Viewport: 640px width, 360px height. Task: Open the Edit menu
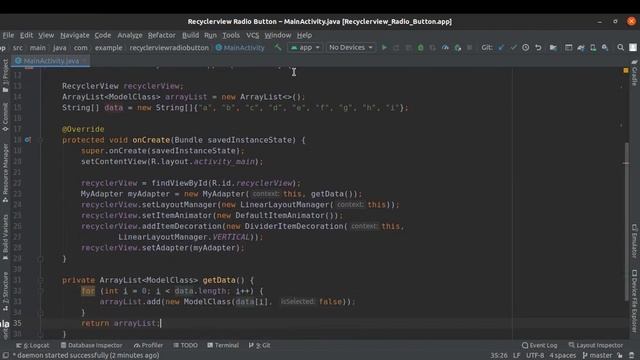tap(27, 35)
